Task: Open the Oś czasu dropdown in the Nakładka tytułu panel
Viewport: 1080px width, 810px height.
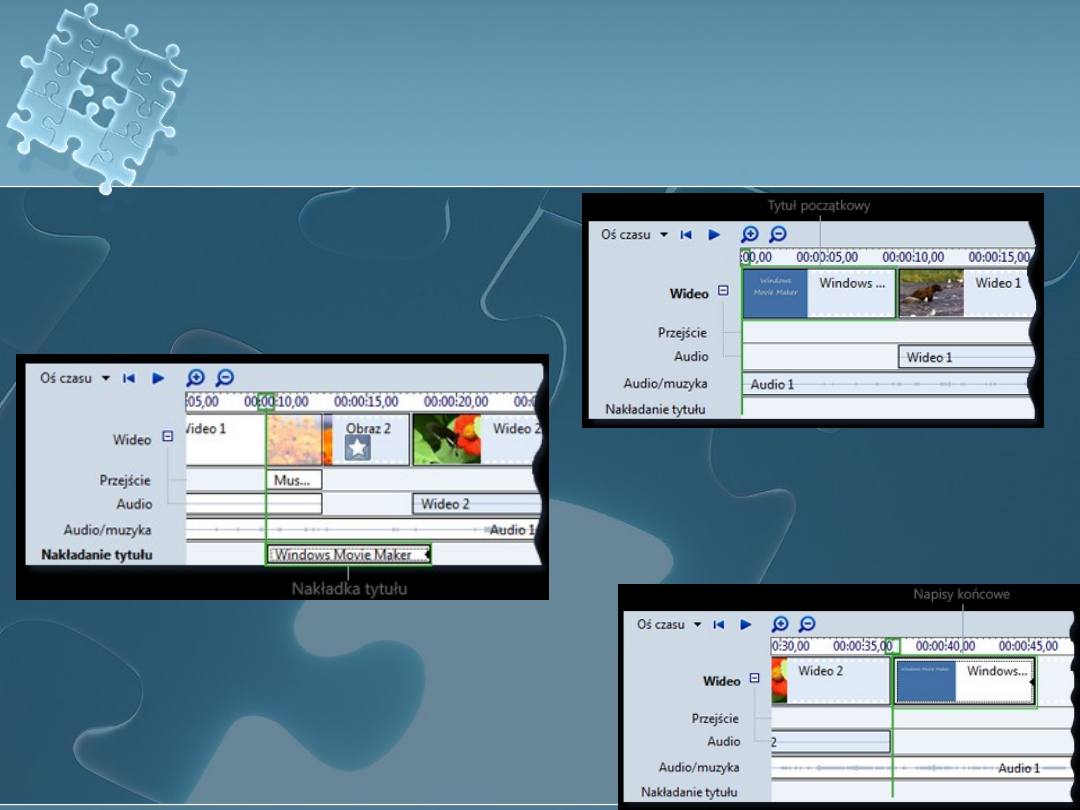Action: click(106, 379)
